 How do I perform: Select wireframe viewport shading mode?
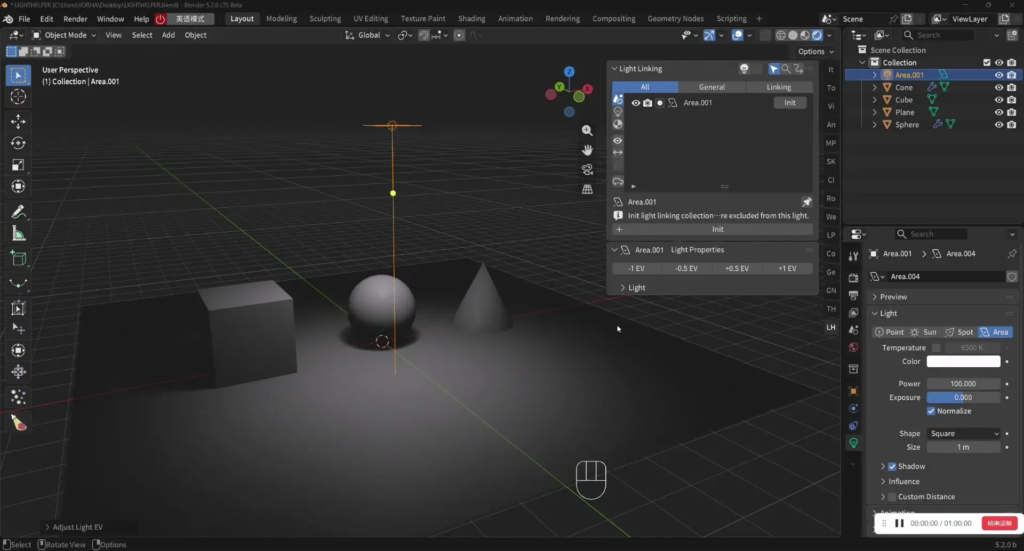[781, 35]
